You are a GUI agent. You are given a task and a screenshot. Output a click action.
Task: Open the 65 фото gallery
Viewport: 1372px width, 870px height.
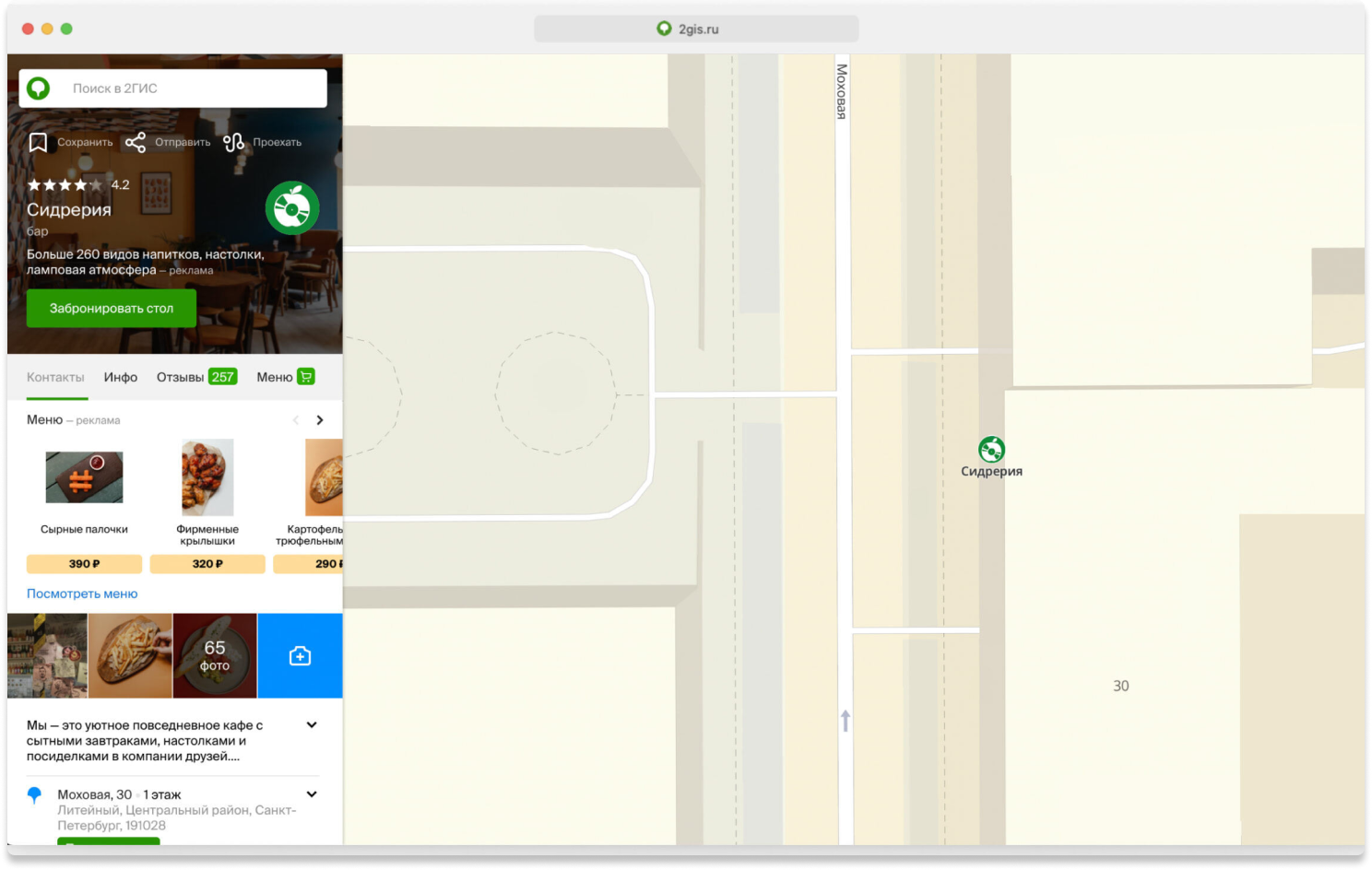pos(215,656)
